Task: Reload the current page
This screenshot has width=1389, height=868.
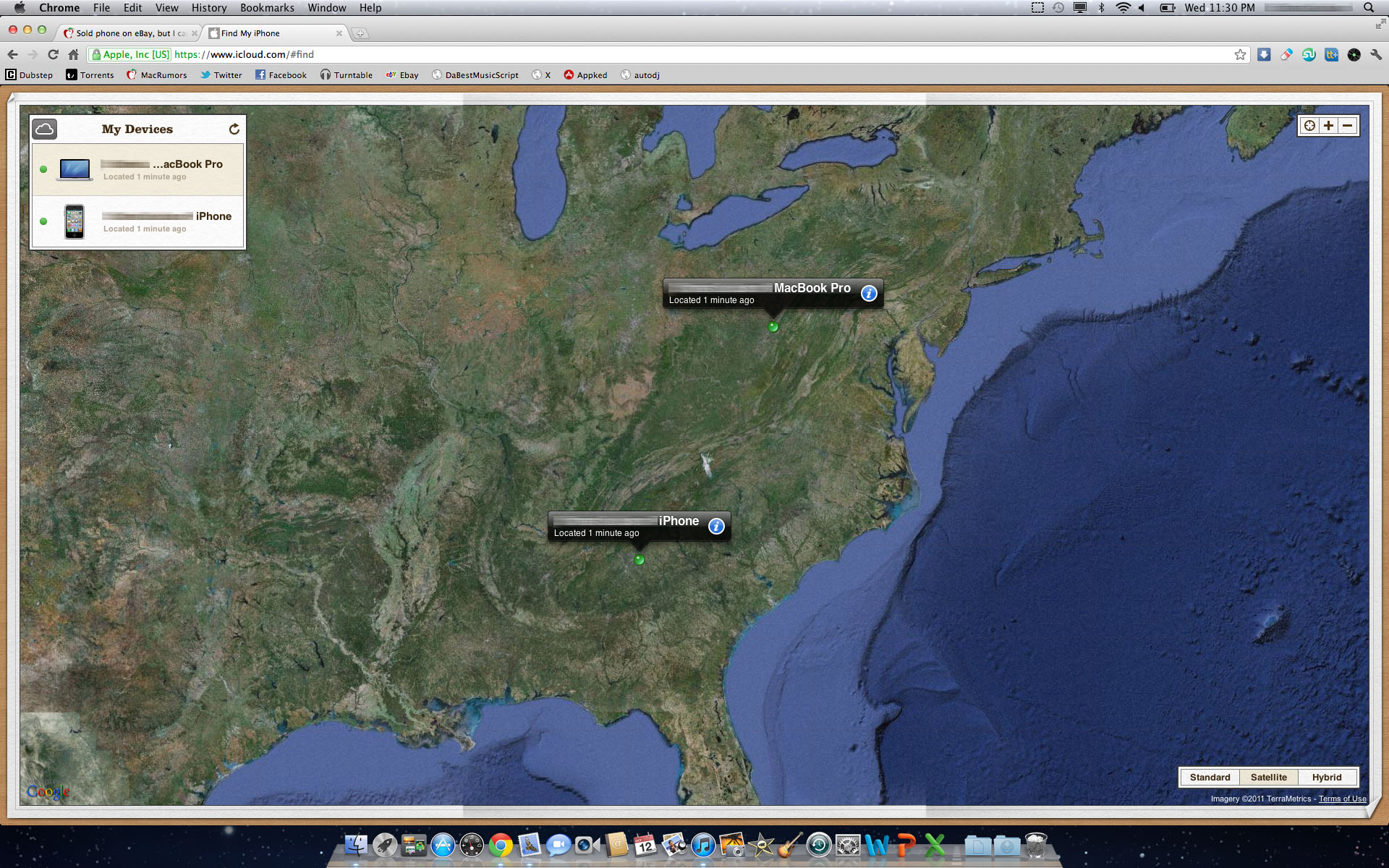Action: (53, 54)
